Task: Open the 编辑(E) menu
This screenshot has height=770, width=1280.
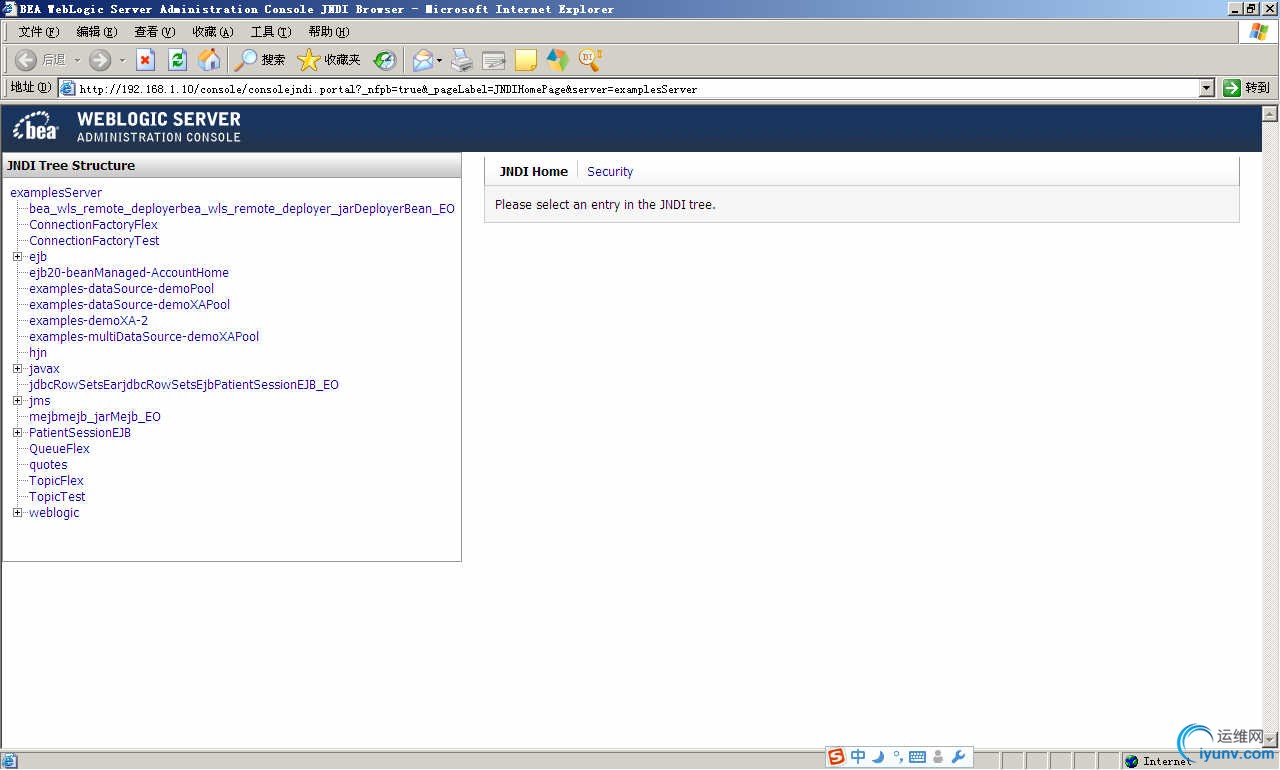Action: tap(96, 32)
